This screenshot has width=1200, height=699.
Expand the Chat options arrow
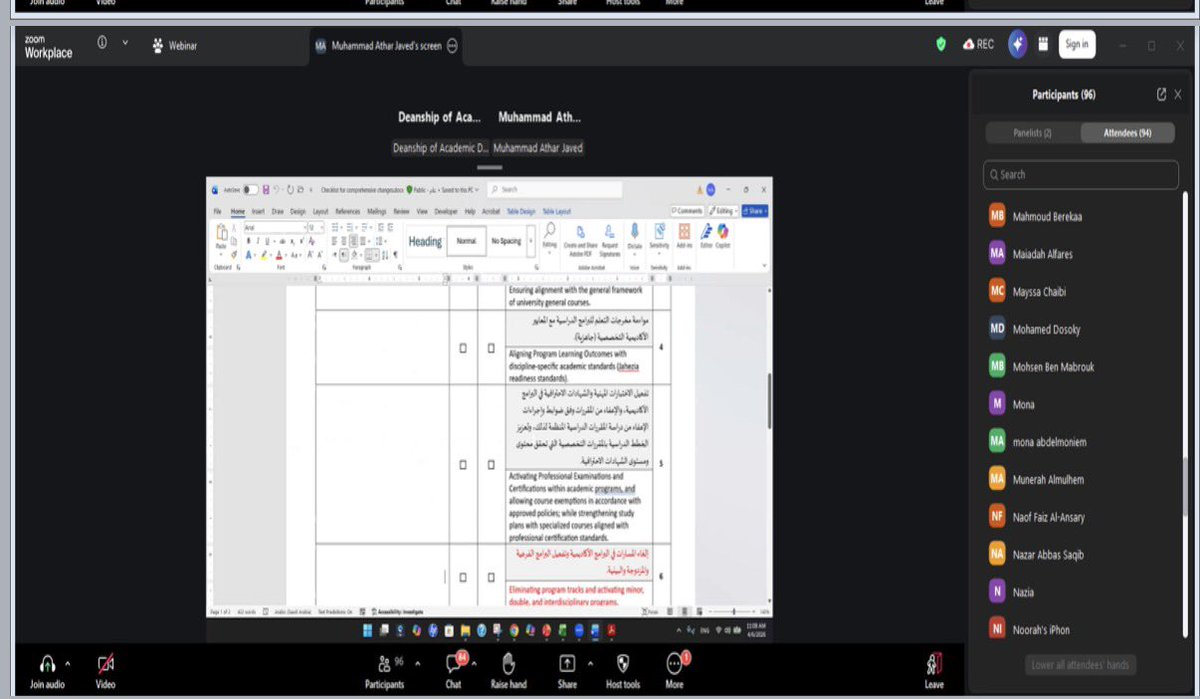click(475, 664)
